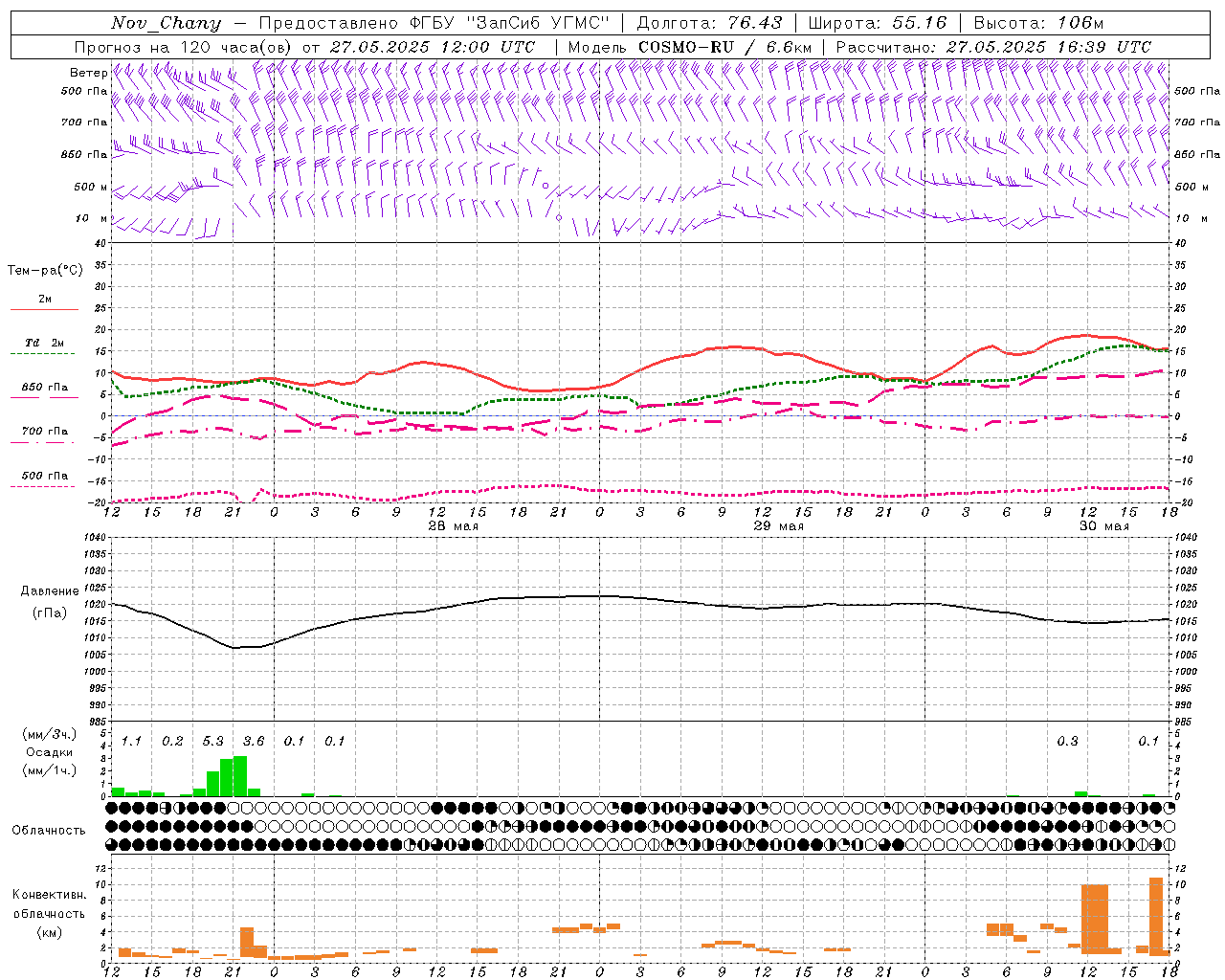Click the 'Высота: 106м' elevation text
1225x980 pixels.
(x=1038, y=23)
